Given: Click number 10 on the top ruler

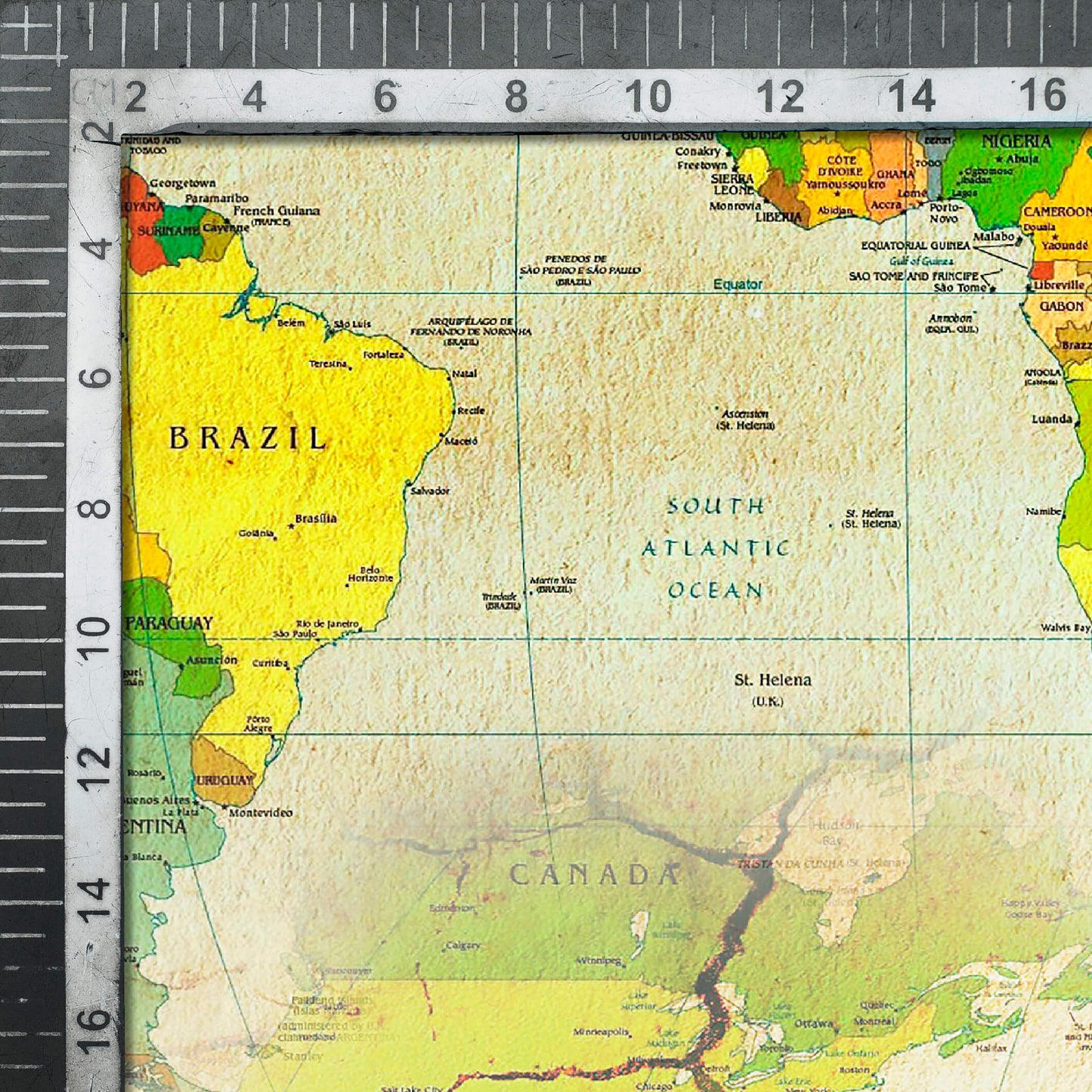Looking at the screenshot, I should pos(648,97).
